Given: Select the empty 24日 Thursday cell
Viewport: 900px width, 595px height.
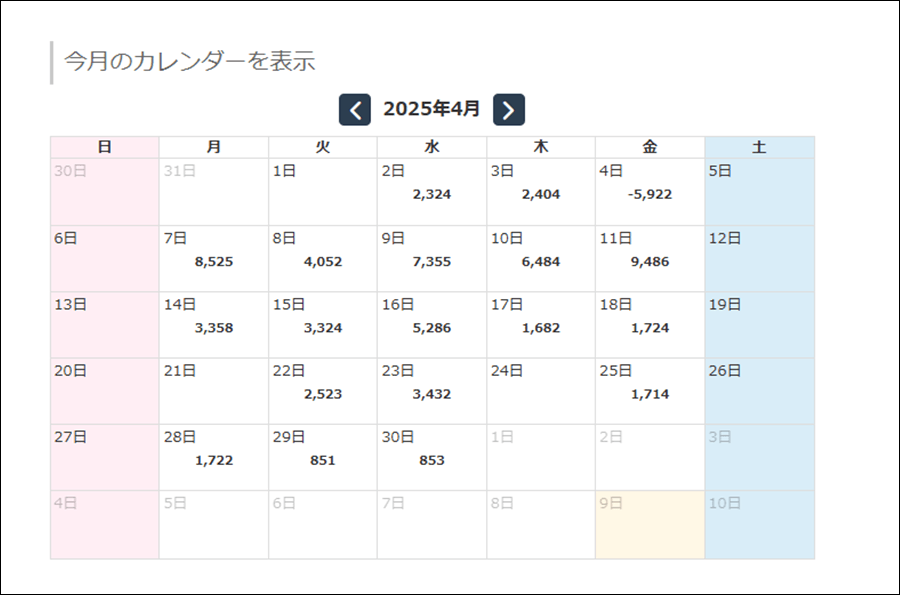Looking at the screenshot, I should (541, 391).
